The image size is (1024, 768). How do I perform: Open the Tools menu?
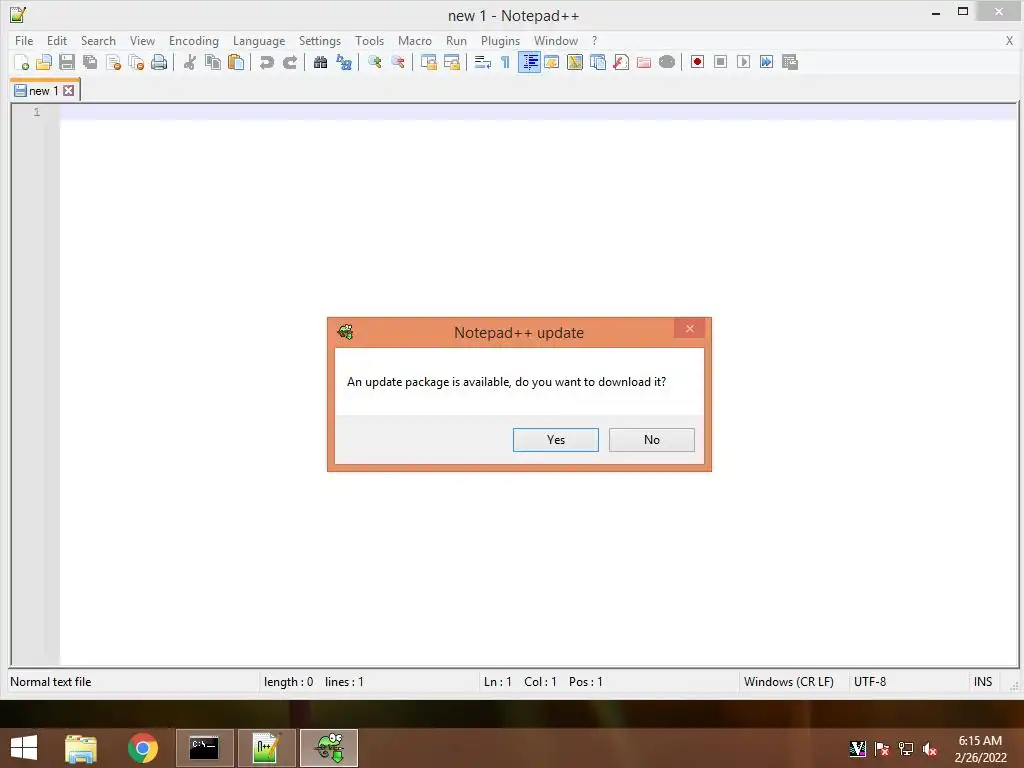370,40
